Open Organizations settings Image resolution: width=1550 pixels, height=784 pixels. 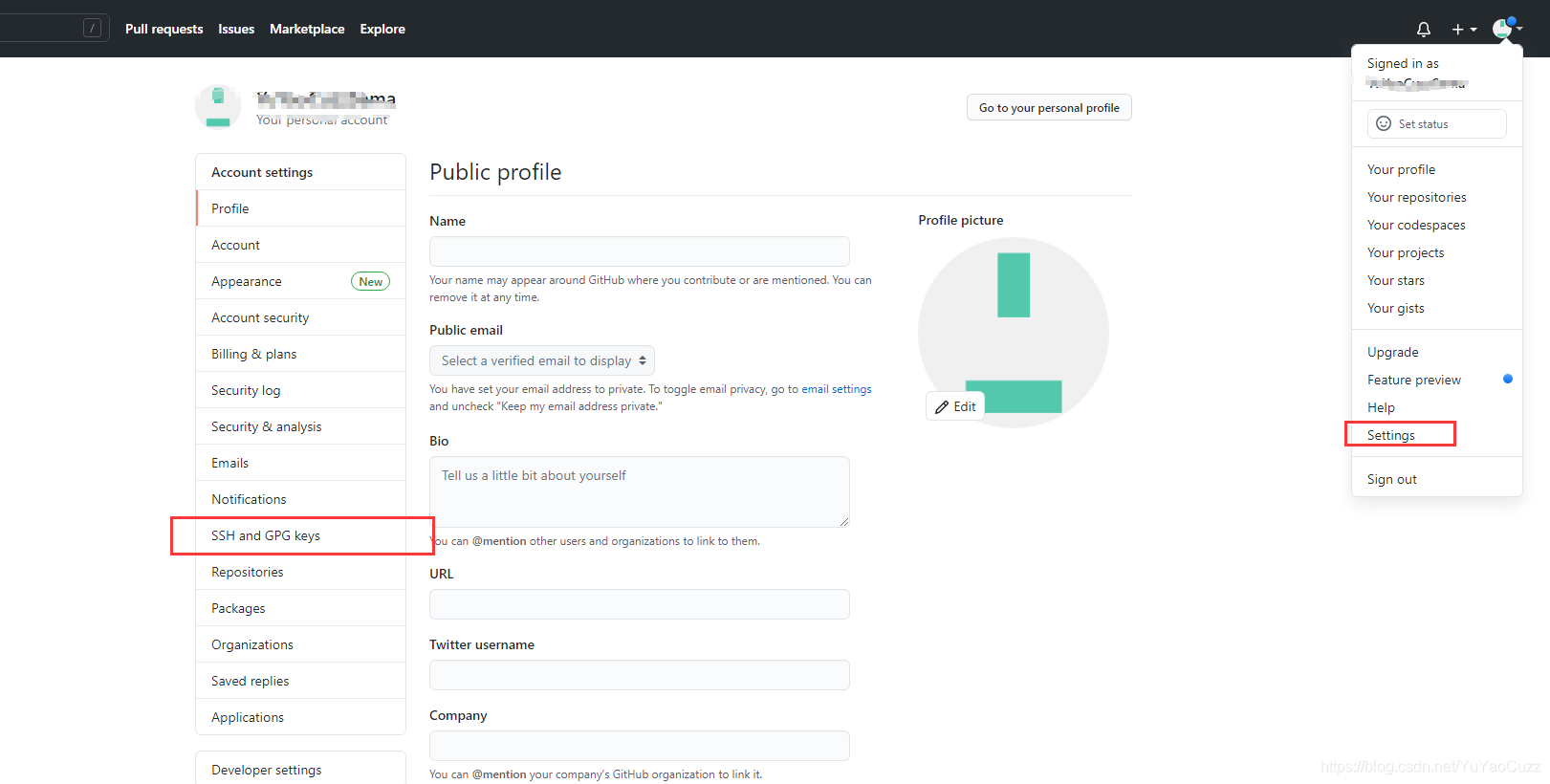(x=301, y=644)
